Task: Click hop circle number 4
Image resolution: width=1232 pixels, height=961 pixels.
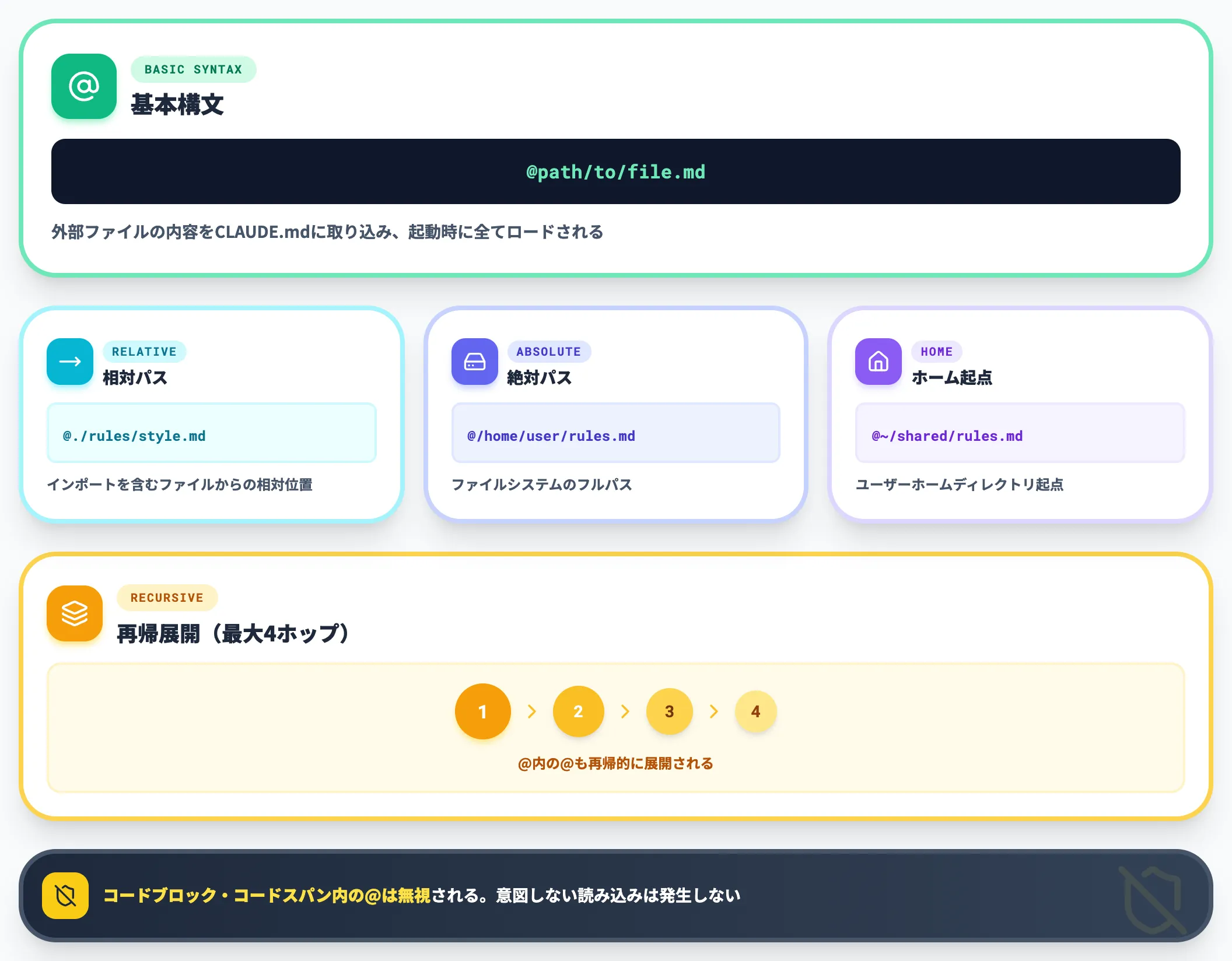Action: click(x=756, y=711)
